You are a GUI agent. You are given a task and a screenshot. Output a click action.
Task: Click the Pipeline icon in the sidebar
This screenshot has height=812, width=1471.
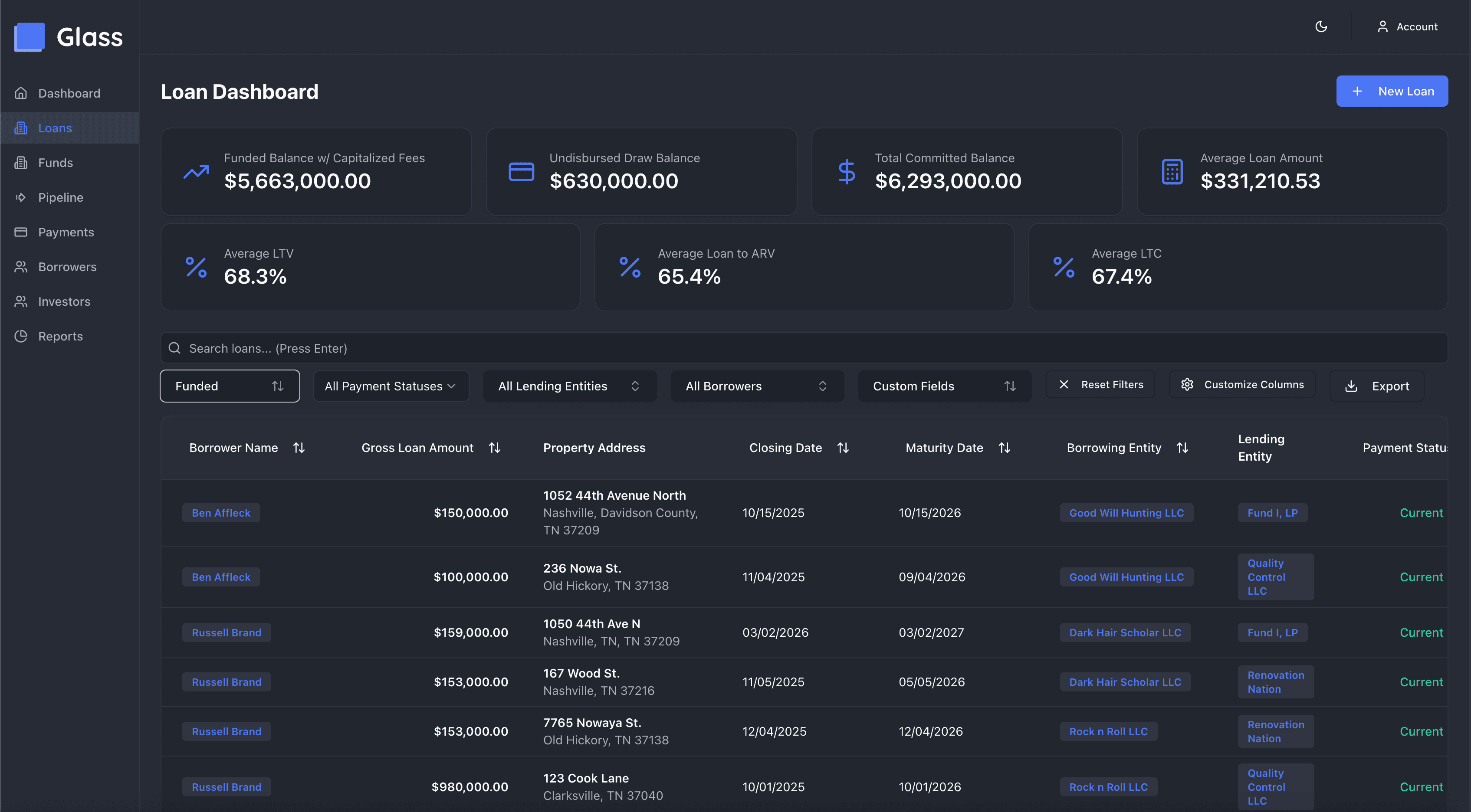click(x=21, y=197)
